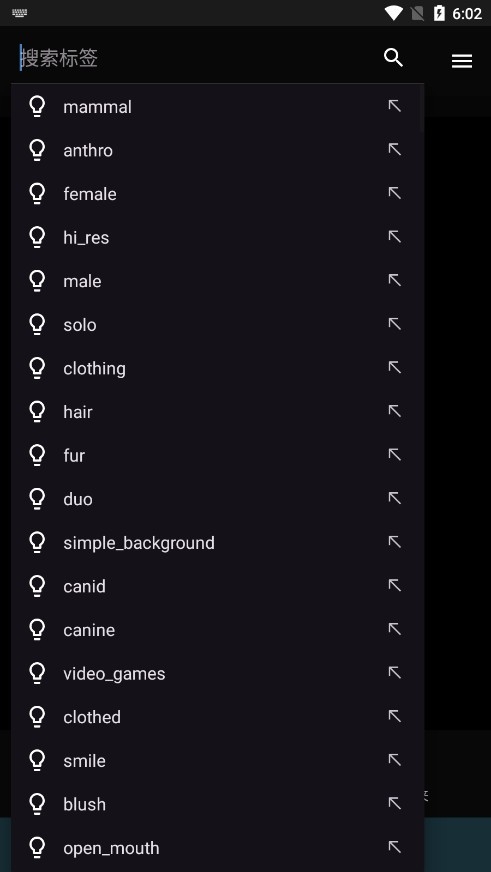The image size is (491, 872).
Task: Select the 'blush' tag suggestion
Action: 217,804
